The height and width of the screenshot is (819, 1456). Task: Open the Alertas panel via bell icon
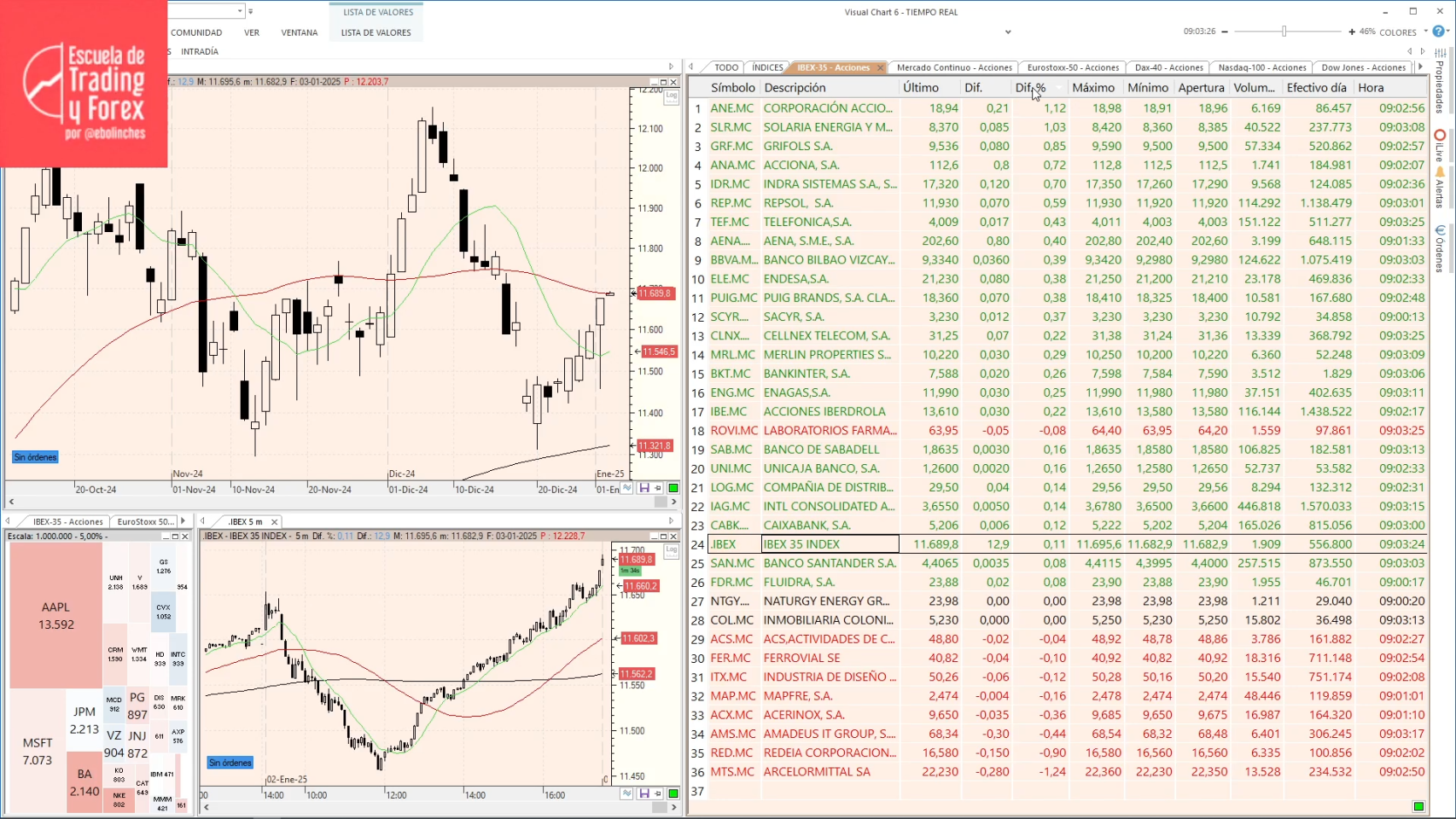1440,171
